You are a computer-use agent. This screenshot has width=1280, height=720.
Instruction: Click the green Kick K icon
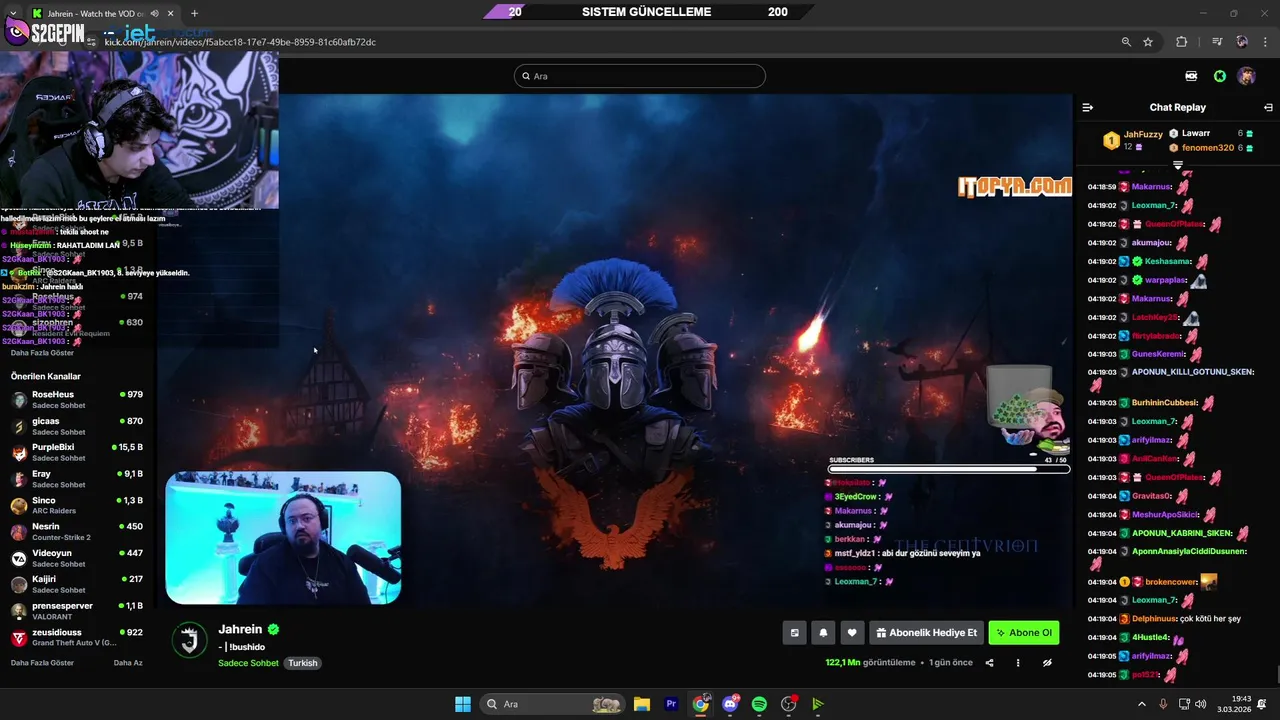[x=1220, y=76]
